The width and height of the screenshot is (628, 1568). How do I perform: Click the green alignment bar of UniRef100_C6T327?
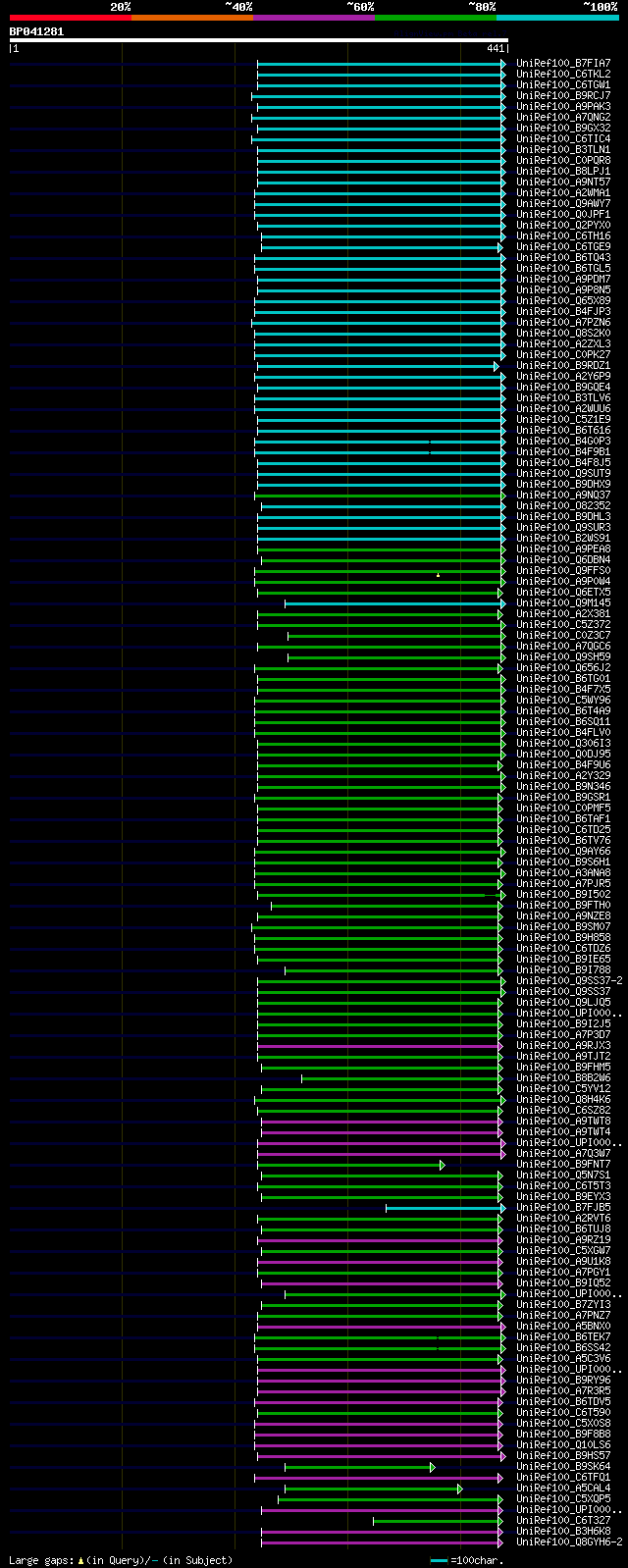pyautogui.click(x=438, y=1520)
